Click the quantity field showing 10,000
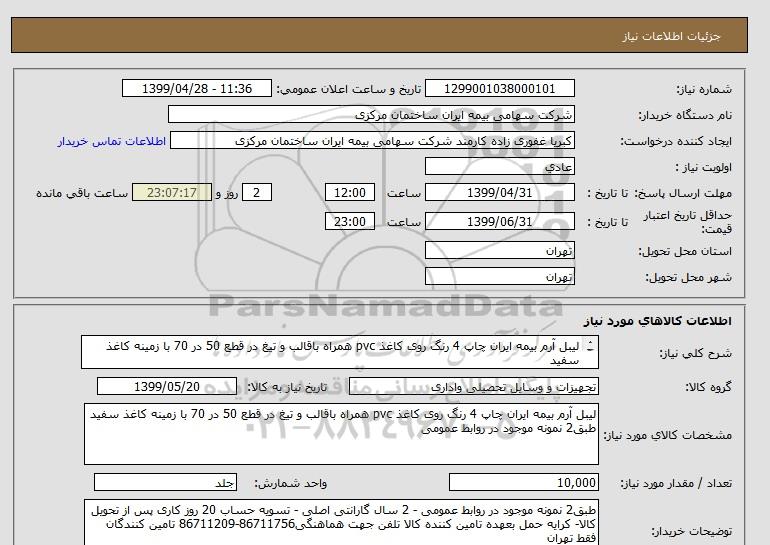770x545 pixels. (x=523, y=482)
